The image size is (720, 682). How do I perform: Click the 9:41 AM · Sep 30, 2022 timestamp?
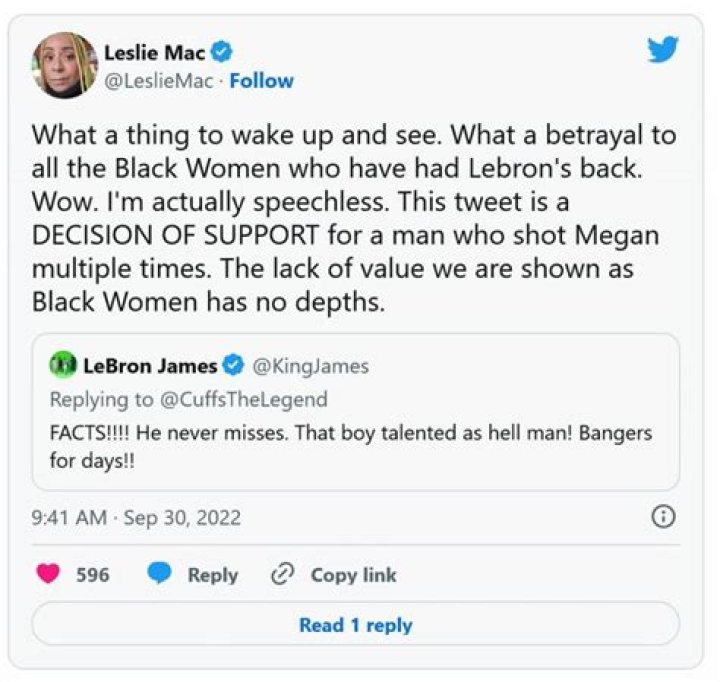coord(136,518)
